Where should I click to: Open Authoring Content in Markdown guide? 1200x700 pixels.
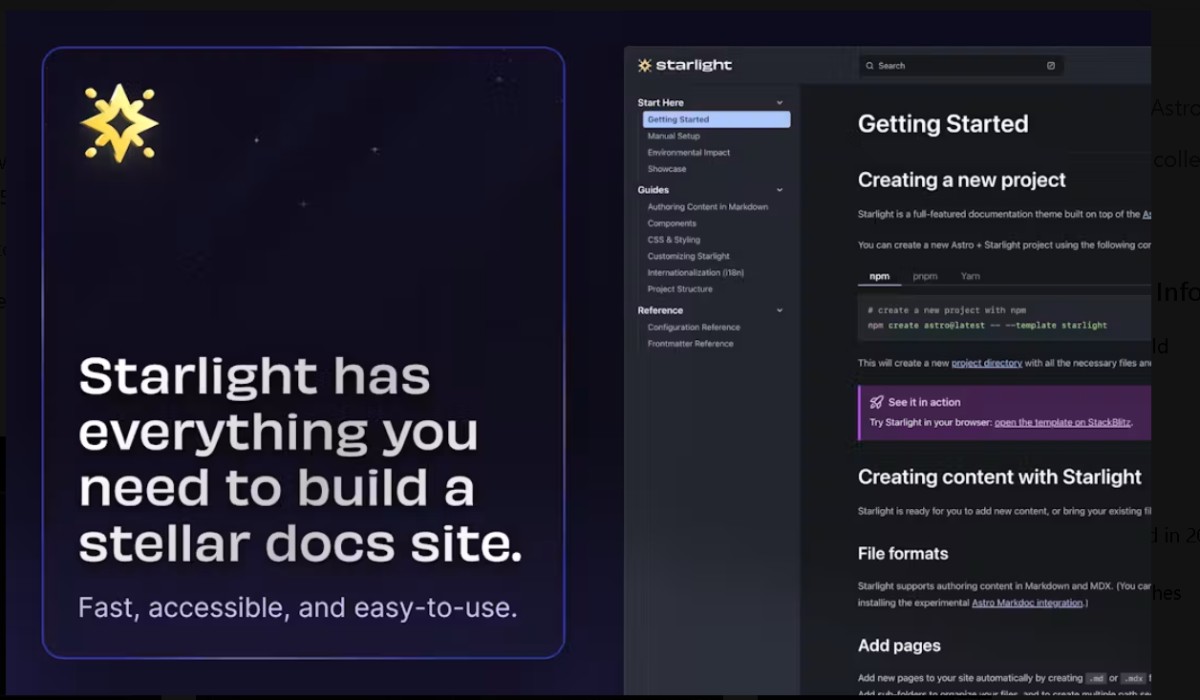(707, 207)
